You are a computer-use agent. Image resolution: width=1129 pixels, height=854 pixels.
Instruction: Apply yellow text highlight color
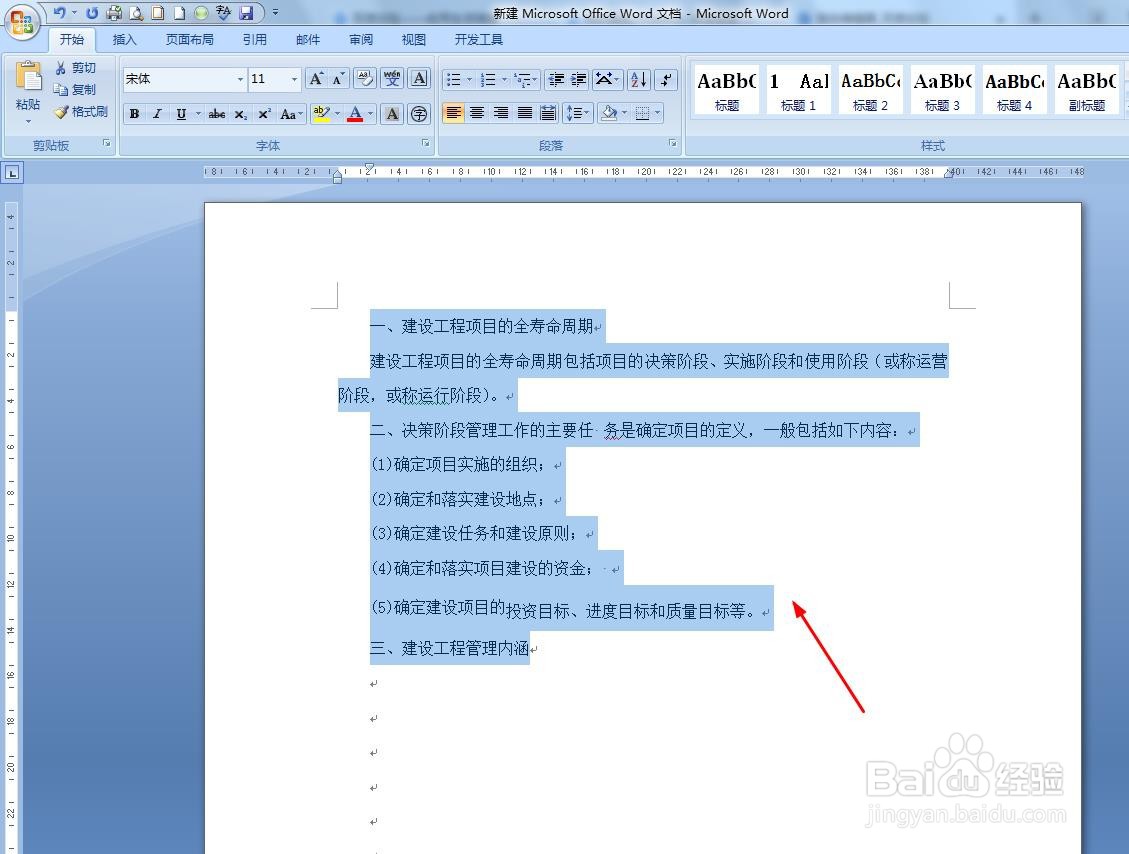tap(321, 114)
